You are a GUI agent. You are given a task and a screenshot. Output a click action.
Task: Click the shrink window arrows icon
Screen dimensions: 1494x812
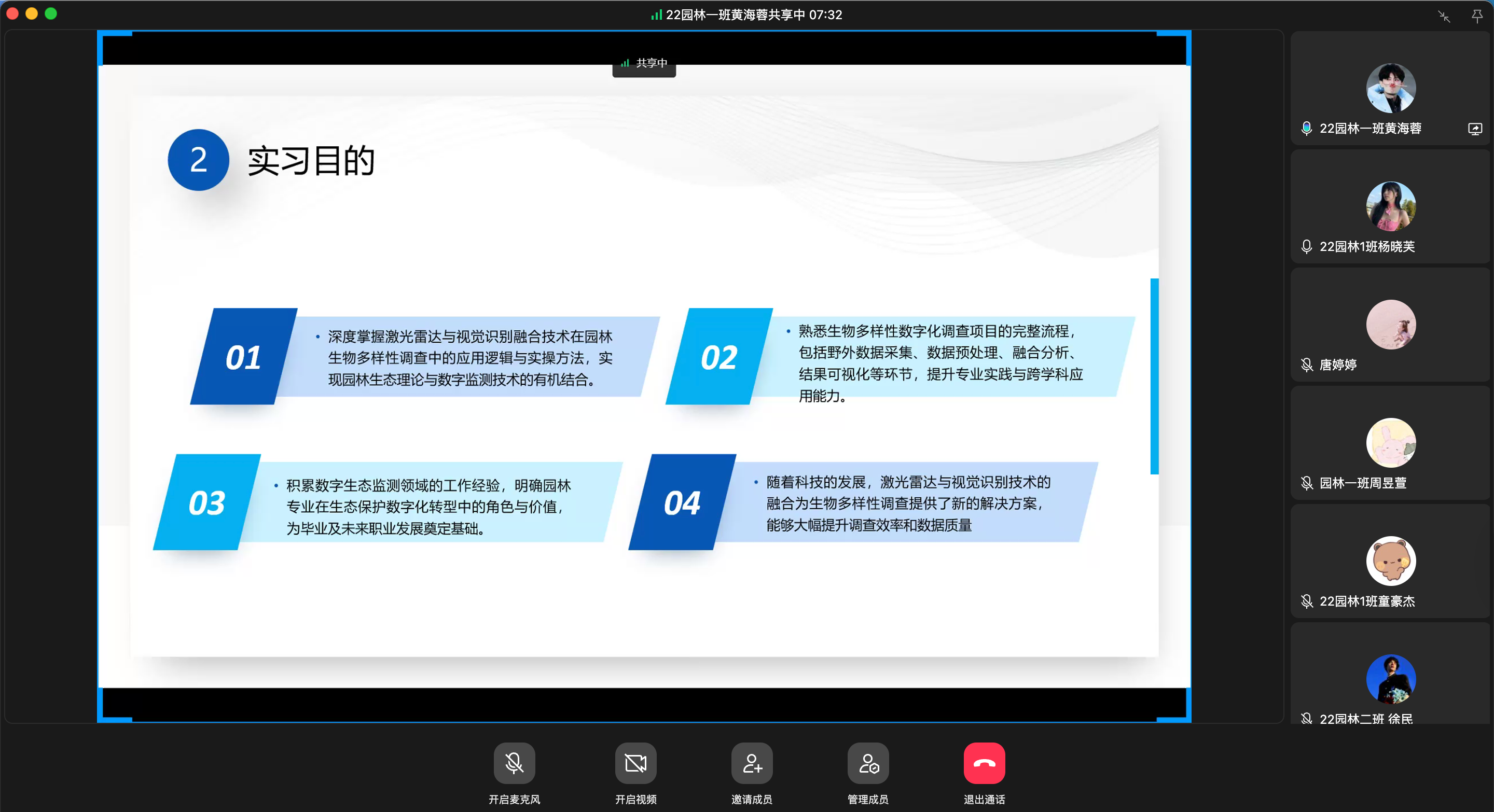point(1444,16)
